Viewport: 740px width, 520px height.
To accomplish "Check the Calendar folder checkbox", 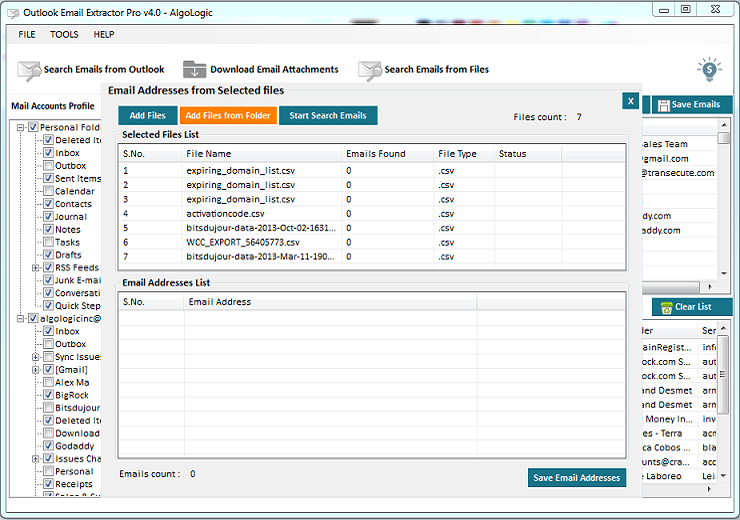I will point(48,191).
